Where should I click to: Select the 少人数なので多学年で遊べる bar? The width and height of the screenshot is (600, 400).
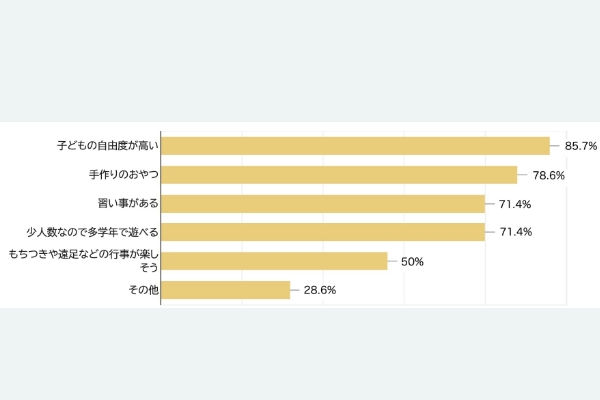(x=323, y=232)
